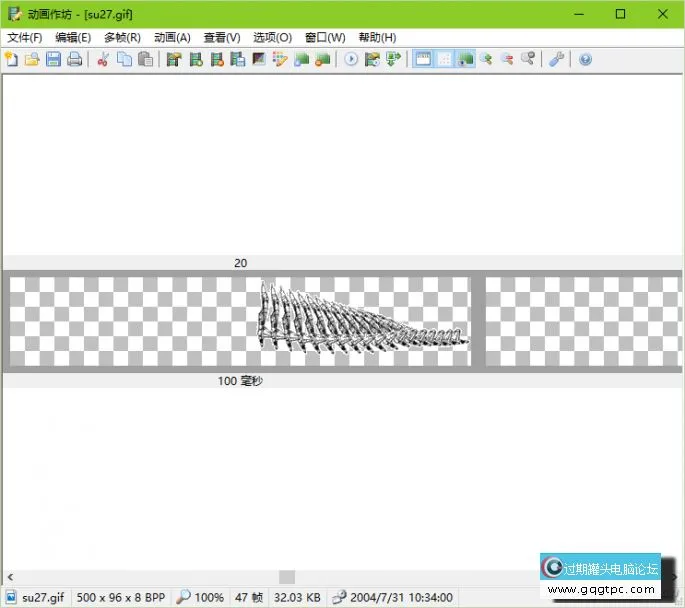Open the 帮助(H) menu
Viewport: 685px width, 608px height.
point(377,38)
